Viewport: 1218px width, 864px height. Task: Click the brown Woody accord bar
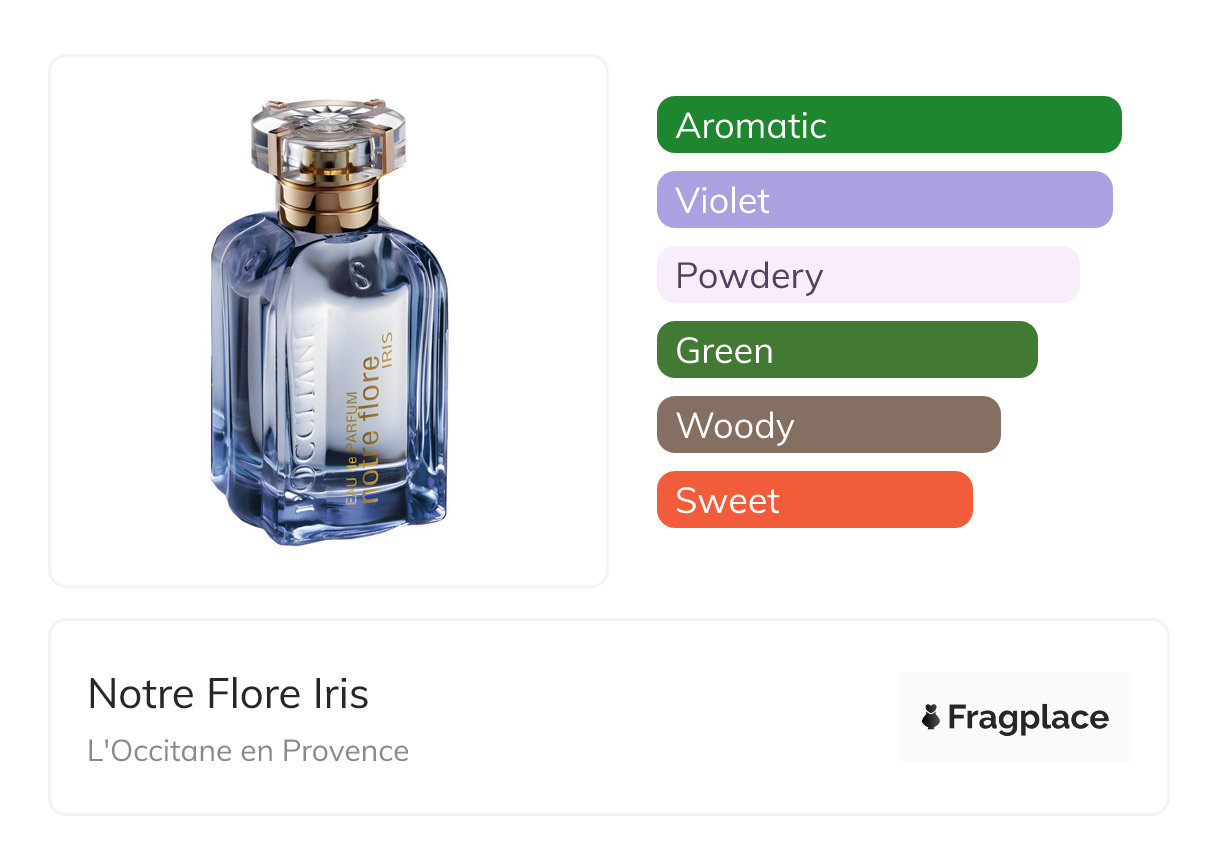[x=828, y=425]
